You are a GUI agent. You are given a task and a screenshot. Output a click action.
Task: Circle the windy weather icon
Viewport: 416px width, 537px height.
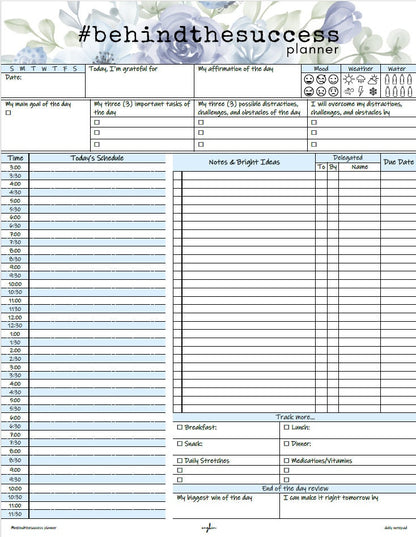click(x=349, y=91)
